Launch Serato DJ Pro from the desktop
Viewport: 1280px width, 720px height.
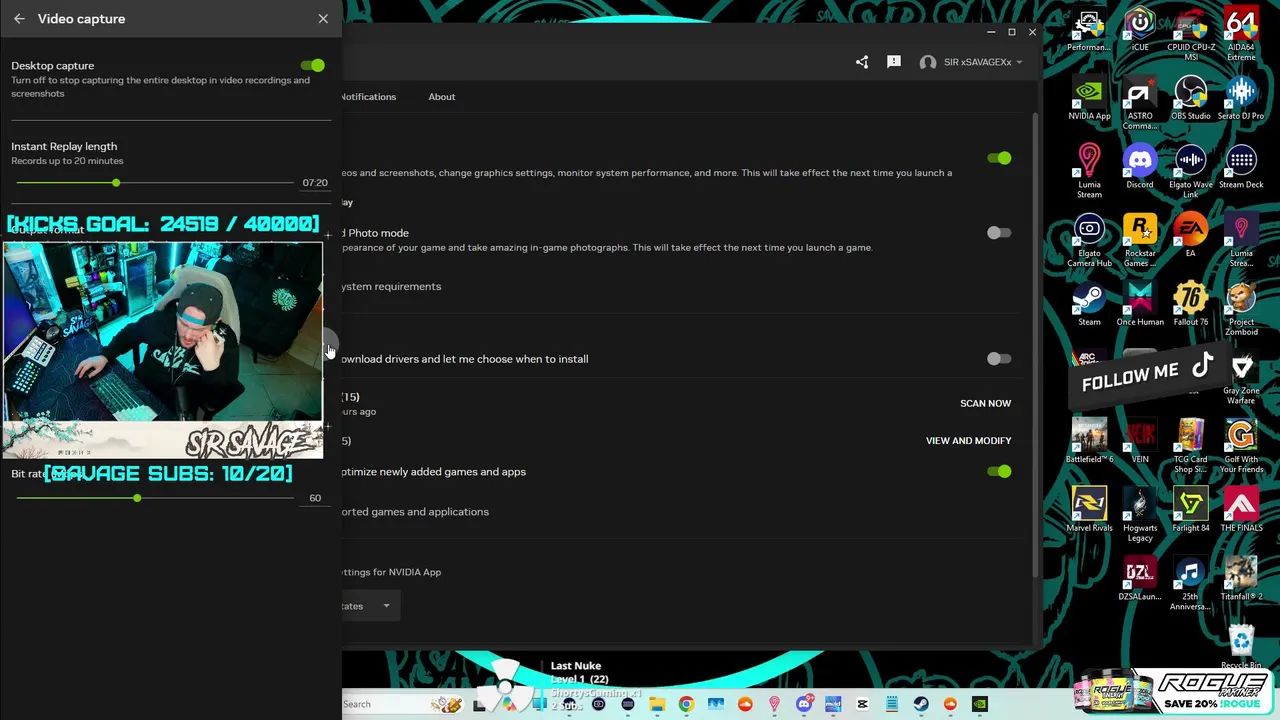coord(1241,100)
